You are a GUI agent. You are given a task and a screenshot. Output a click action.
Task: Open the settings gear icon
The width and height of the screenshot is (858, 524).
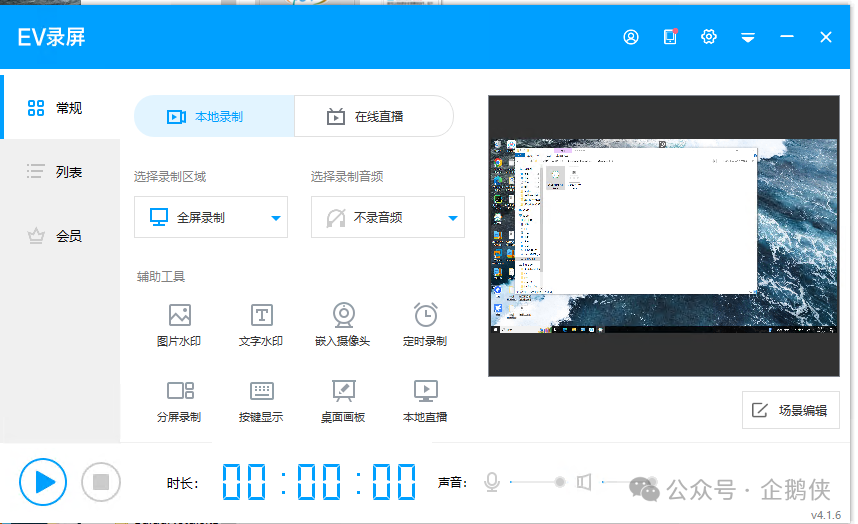pyautogui.click(x=709, y=37)
